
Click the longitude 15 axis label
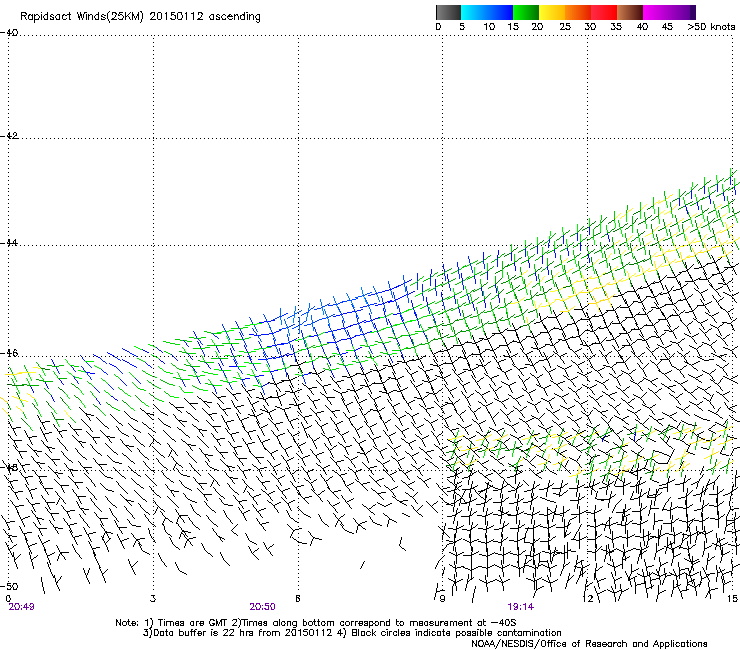tap(732, 599)
